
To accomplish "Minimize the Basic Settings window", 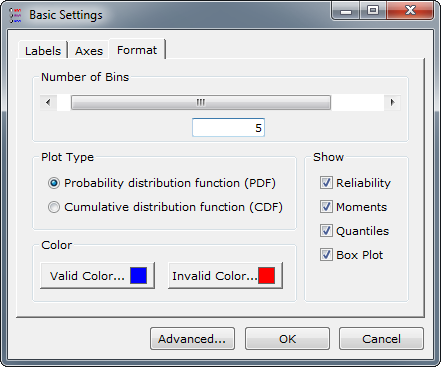I will tap(346, 11).
